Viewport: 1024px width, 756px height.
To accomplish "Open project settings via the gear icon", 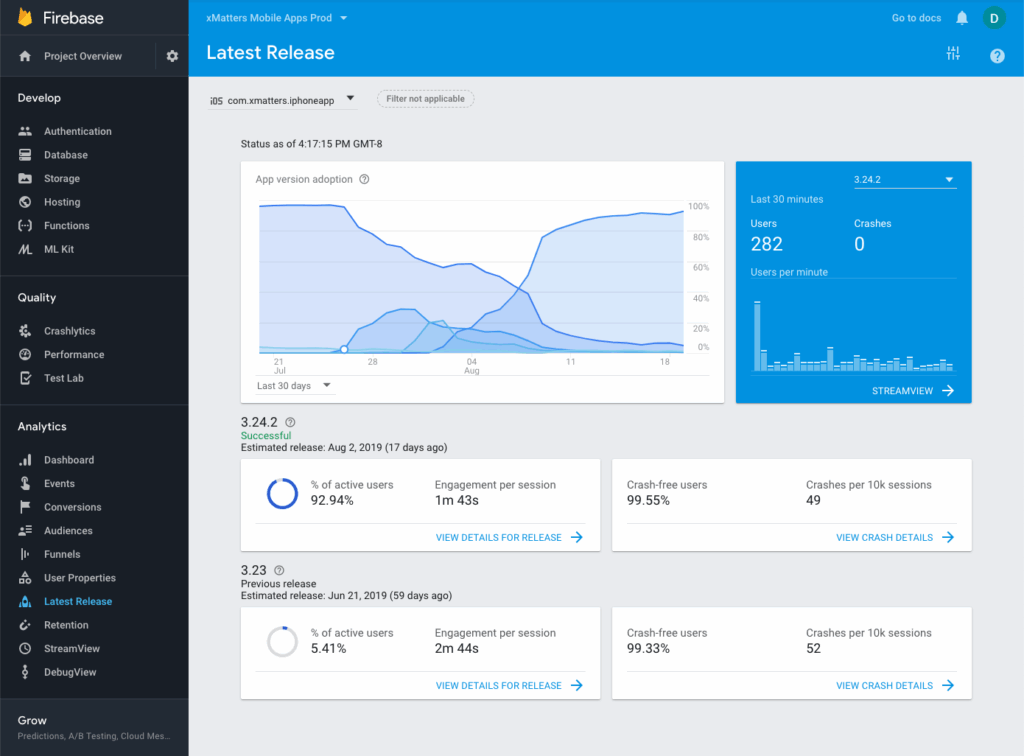I will click(171, 56).
